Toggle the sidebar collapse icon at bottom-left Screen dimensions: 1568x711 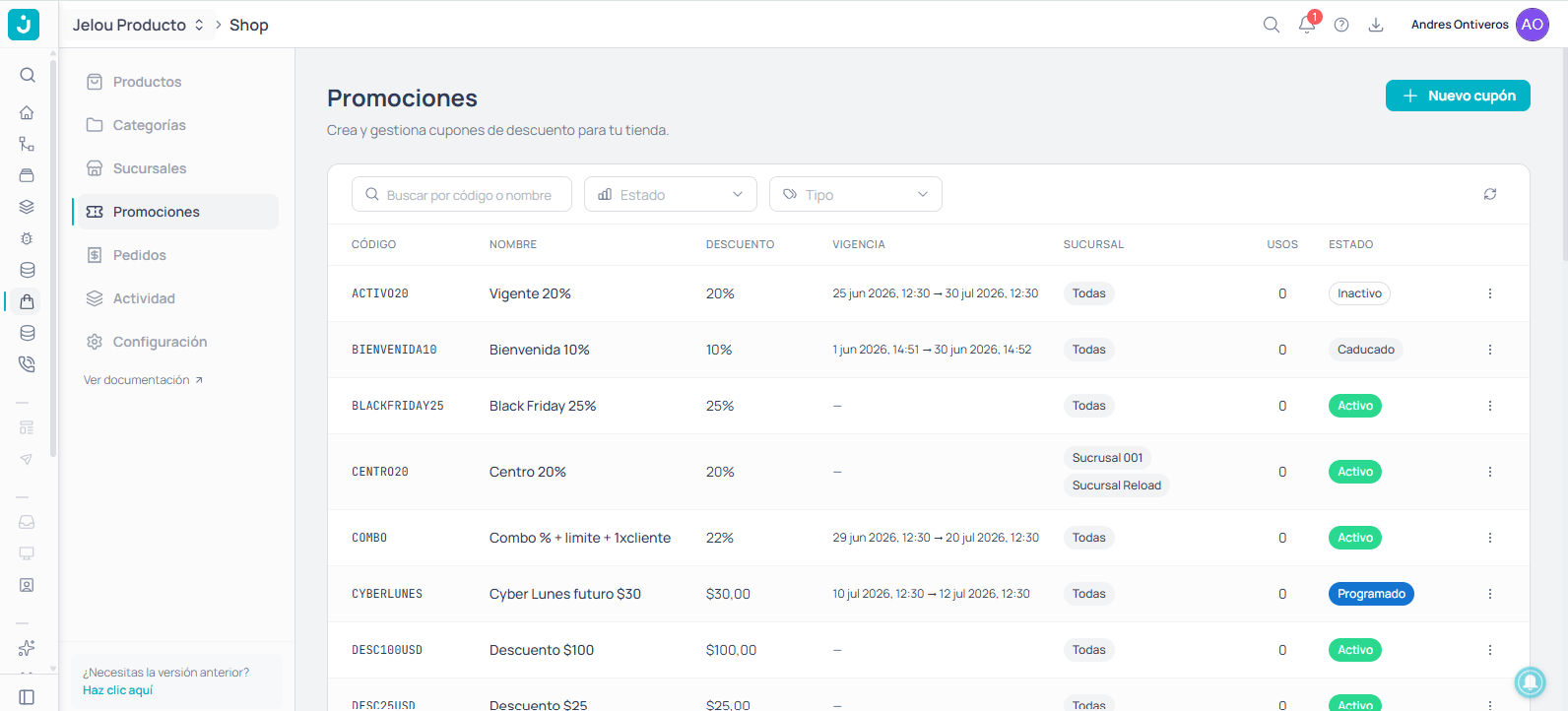(x=27, y=697)
